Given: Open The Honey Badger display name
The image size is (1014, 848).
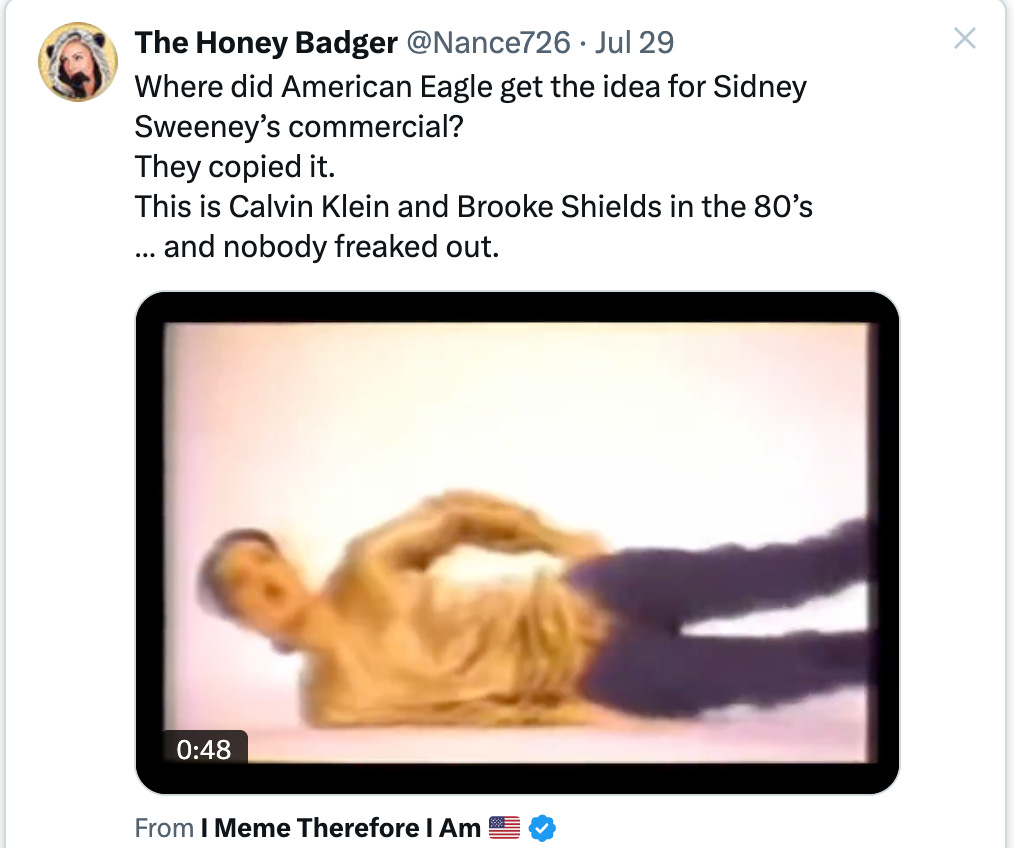Looking at the screenshot, I should [266, 43].
